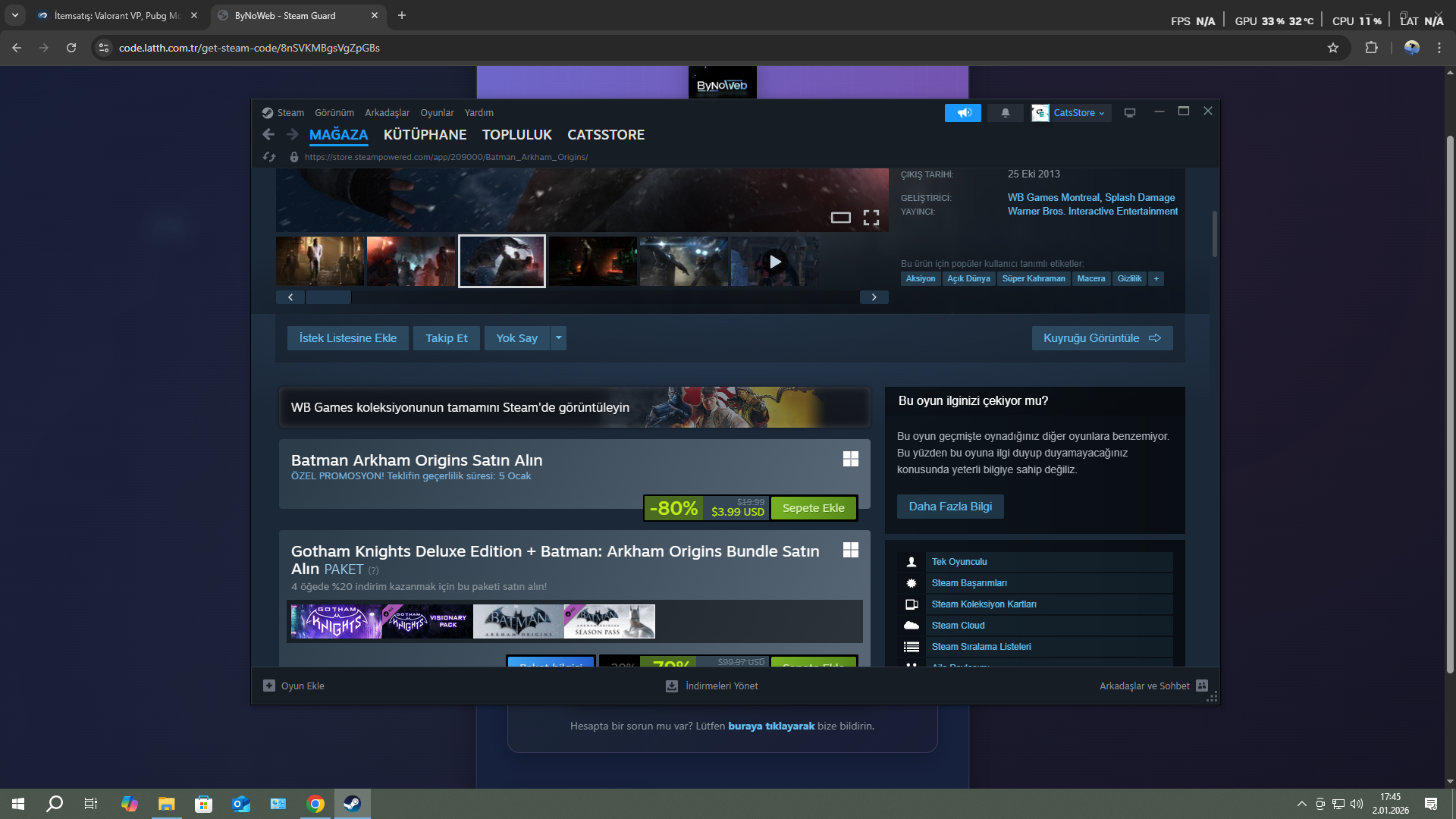Viewport: 1456px width, 819px height.
Task: Open the Yardım menu
Action: (479, 113)
